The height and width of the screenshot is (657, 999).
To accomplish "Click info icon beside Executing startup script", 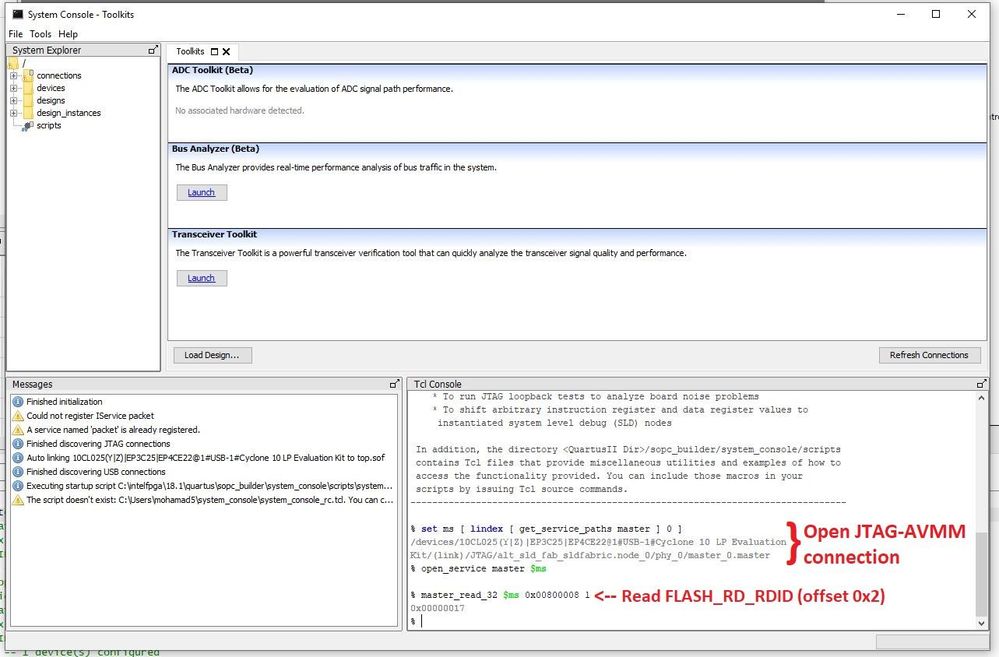I will coord(18,486).
